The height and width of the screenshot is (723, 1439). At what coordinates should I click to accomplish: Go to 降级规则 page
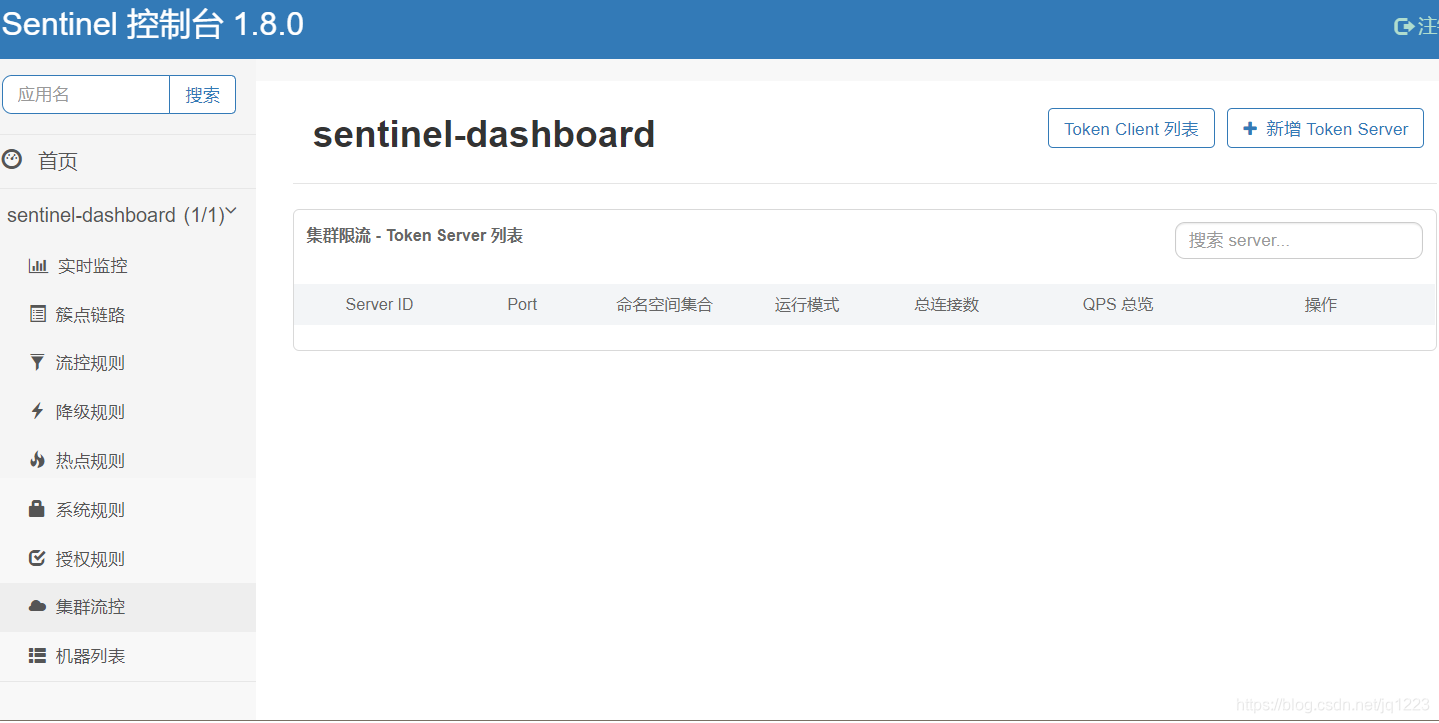[128, 412]
